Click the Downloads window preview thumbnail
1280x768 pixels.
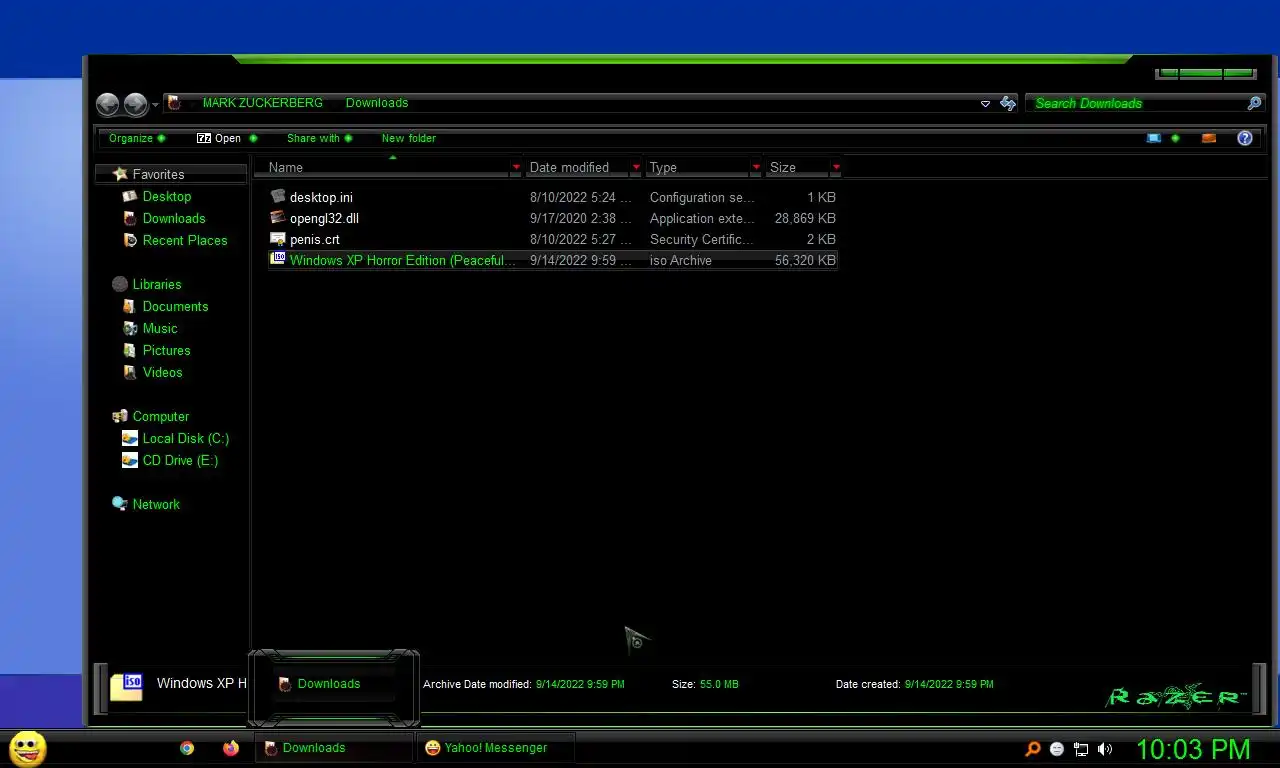(334, 688)
